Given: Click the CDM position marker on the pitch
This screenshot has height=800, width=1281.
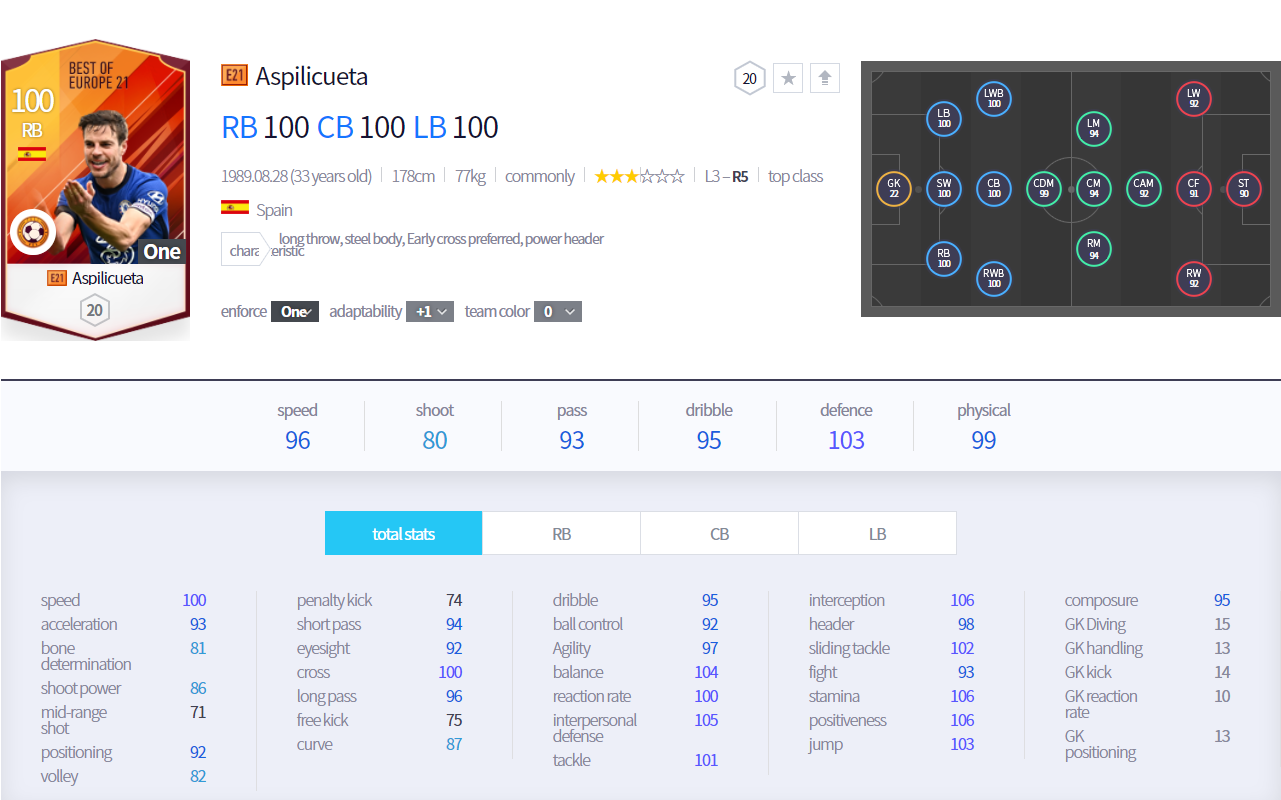Looking at the screenshot, I should [1043, 189].
